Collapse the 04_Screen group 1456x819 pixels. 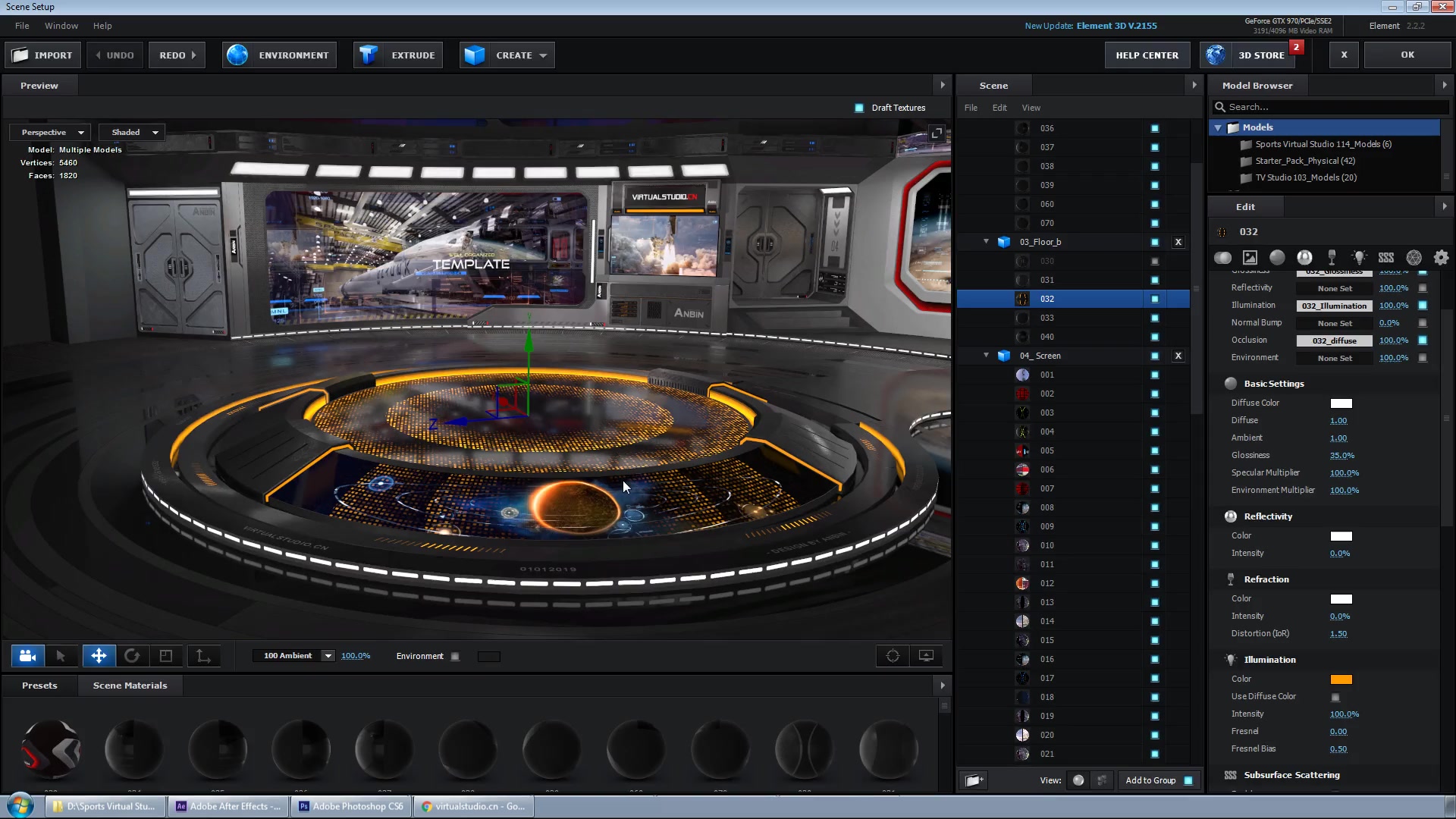click(x=986, y=356)
